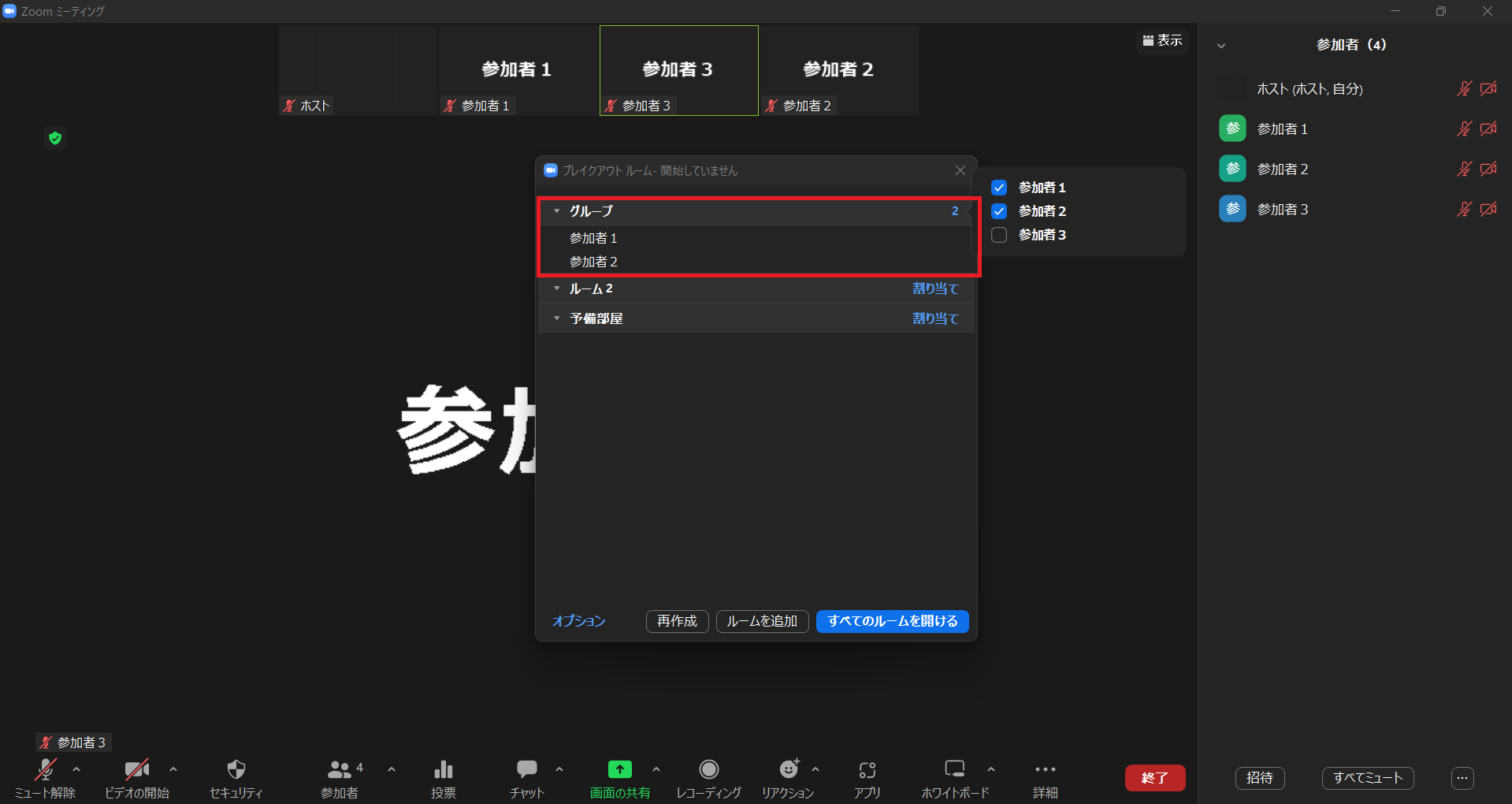Open the Apps (アプリ) icon

pyautogui.click(x=867, y=769)
